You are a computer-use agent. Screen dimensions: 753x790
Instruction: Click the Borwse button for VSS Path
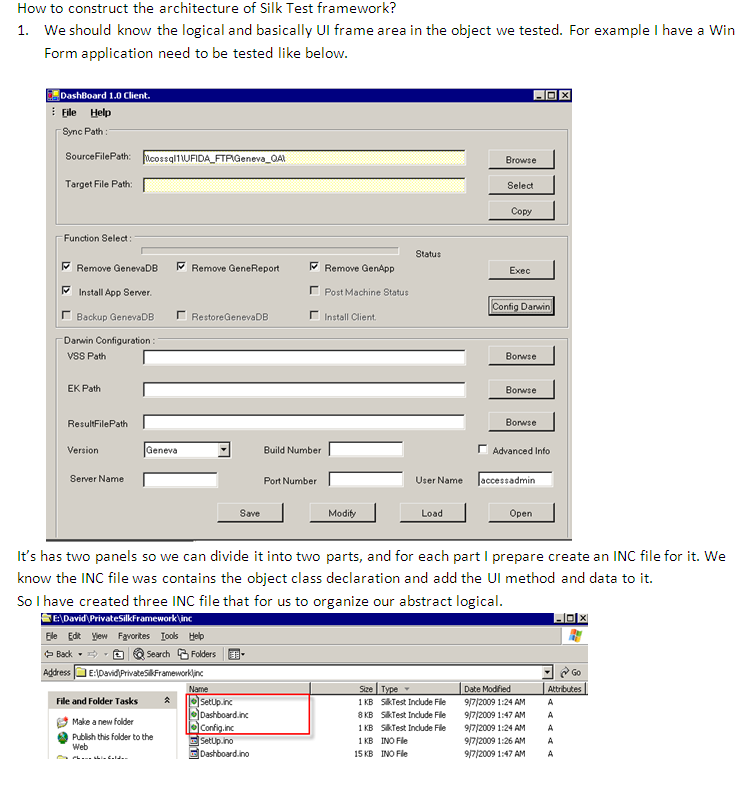(521, 356)
